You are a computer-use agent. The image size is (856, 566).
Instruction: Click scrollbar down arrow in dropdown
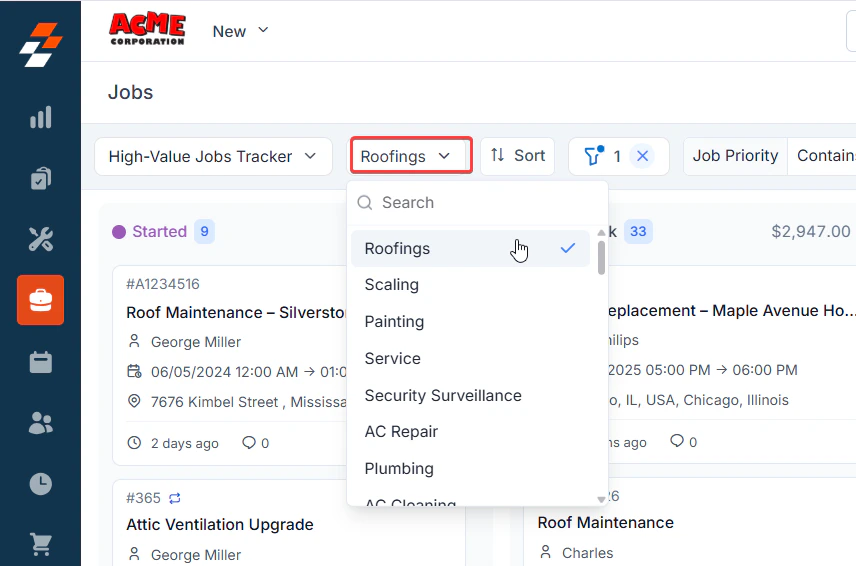601,499
